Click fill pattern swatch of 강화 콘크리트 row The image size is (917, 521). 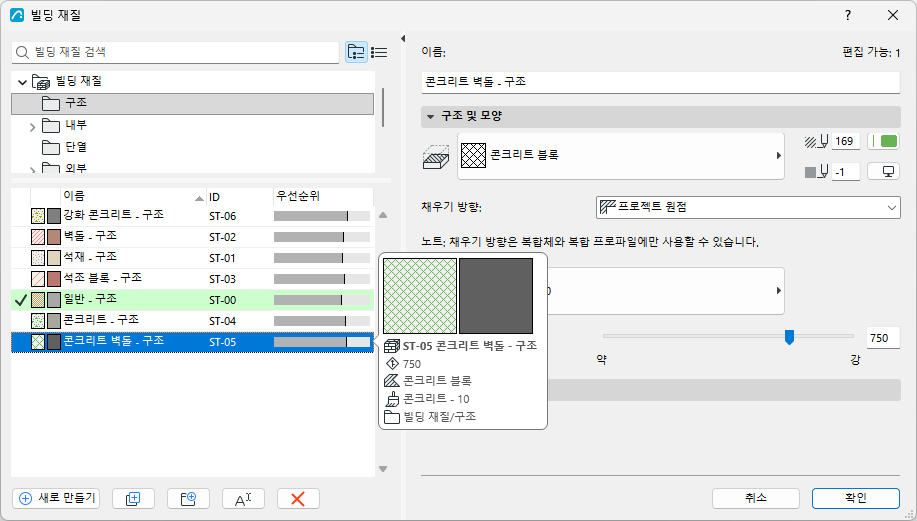click(38, 216)
